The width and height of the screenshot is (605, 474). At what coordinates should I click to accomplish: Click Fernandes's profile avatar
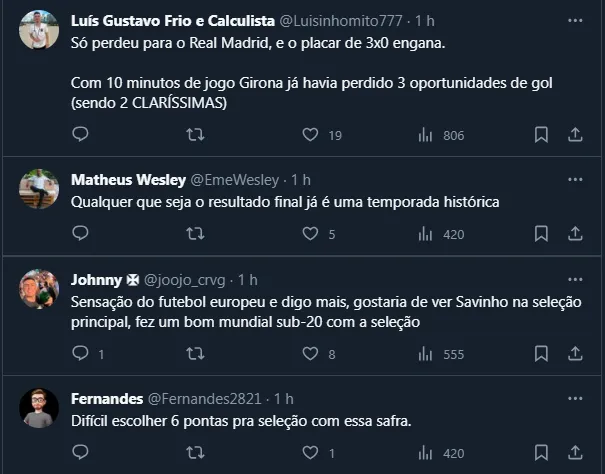39,408
